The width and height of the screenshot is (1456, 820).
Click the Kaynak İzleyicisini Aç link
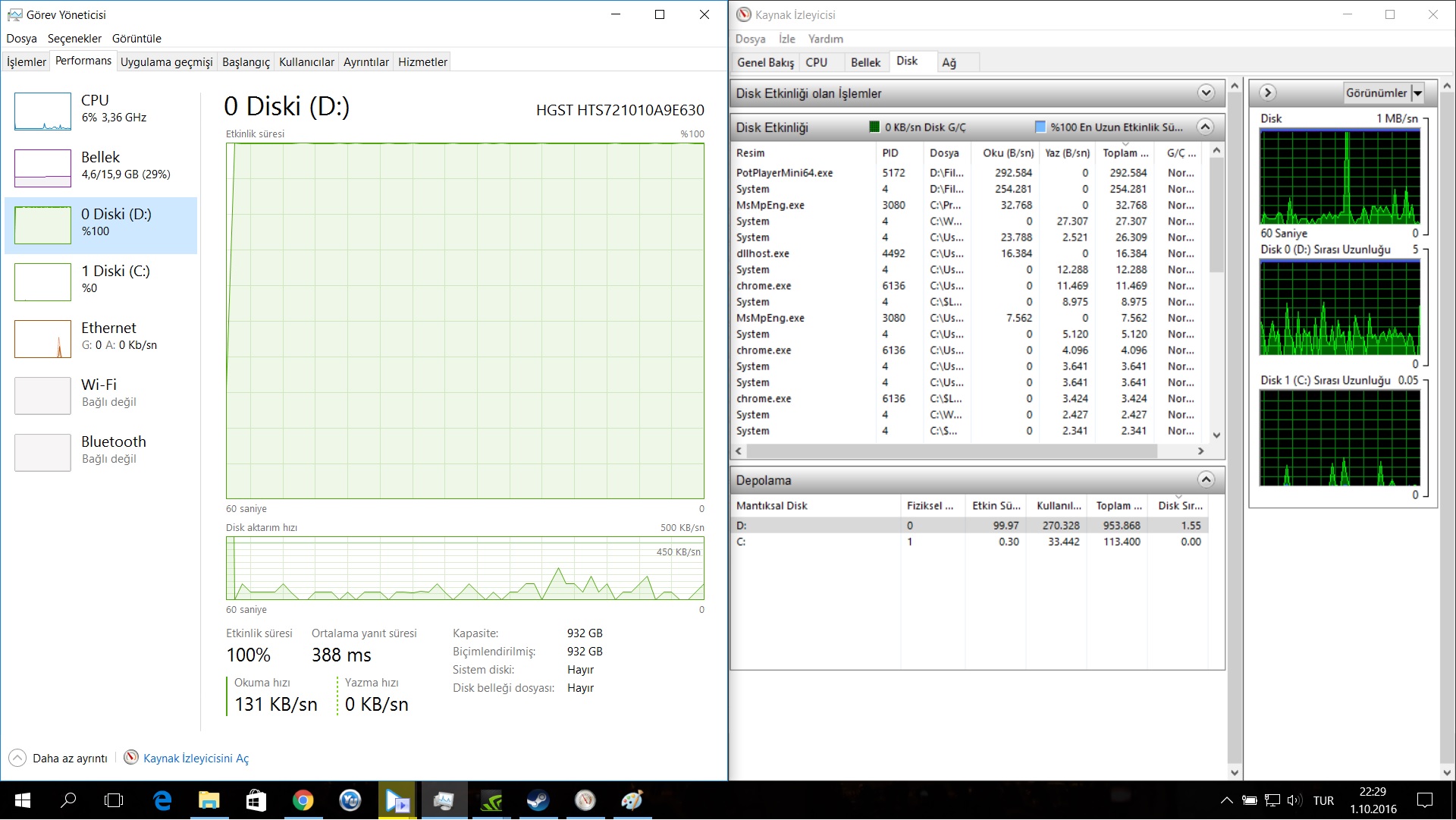(196, 758)
